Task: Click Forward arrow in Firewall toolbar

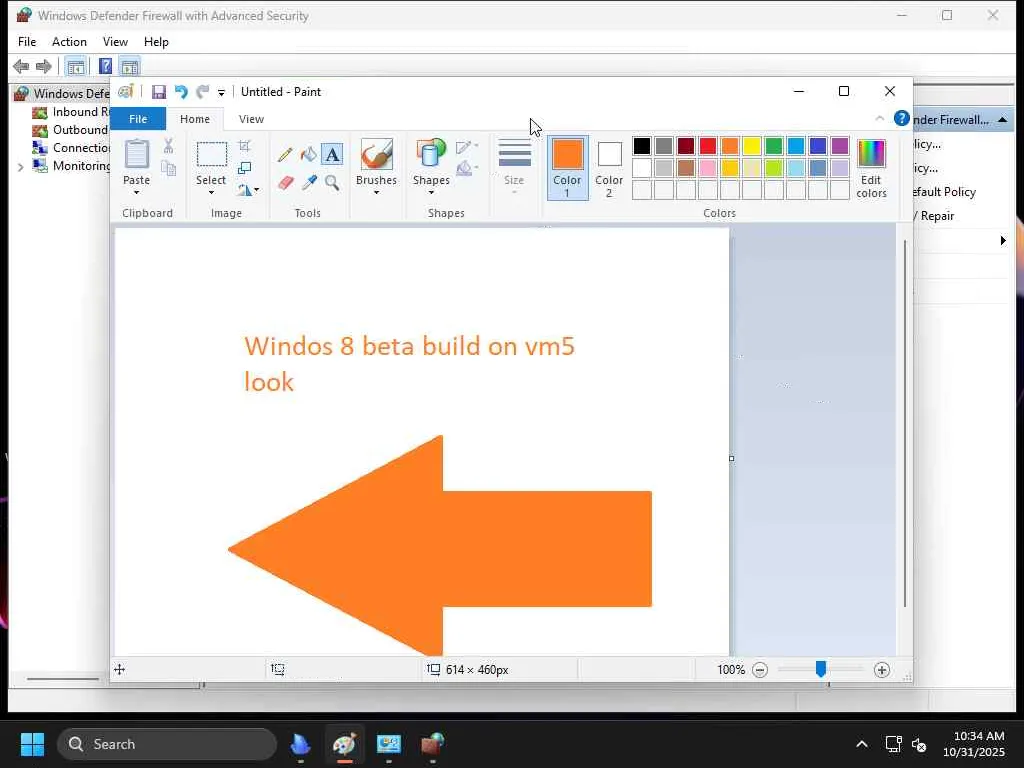Action: [44, 67]
